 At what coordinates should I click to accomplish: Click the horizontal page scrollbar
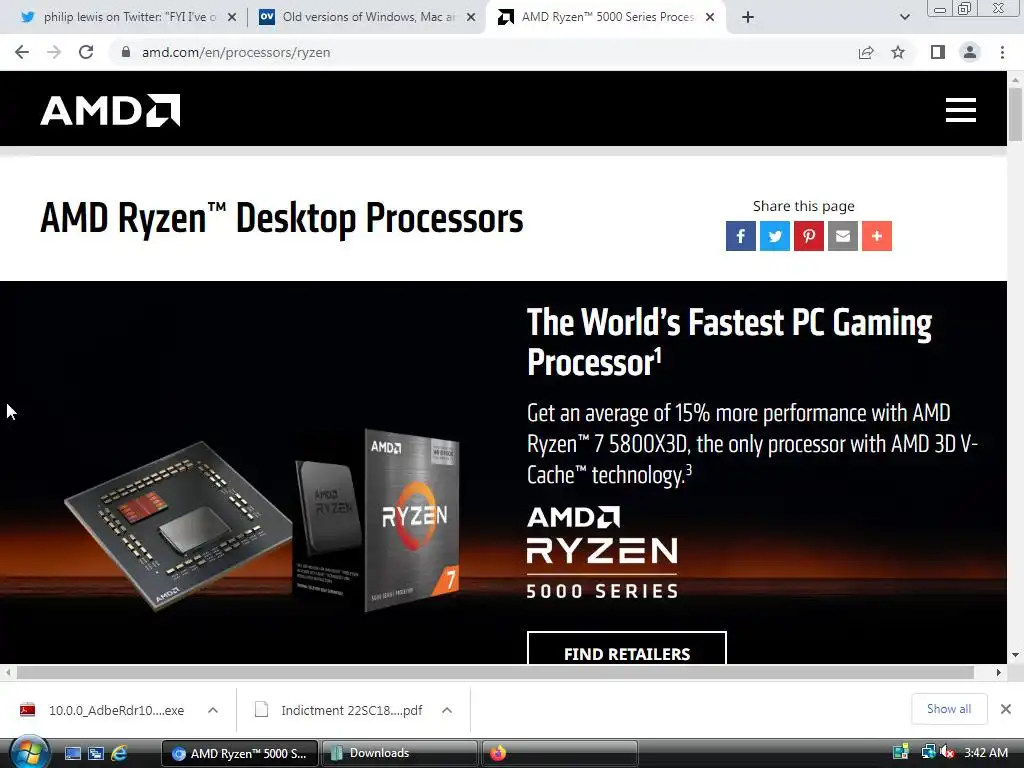tap(495, 672)
